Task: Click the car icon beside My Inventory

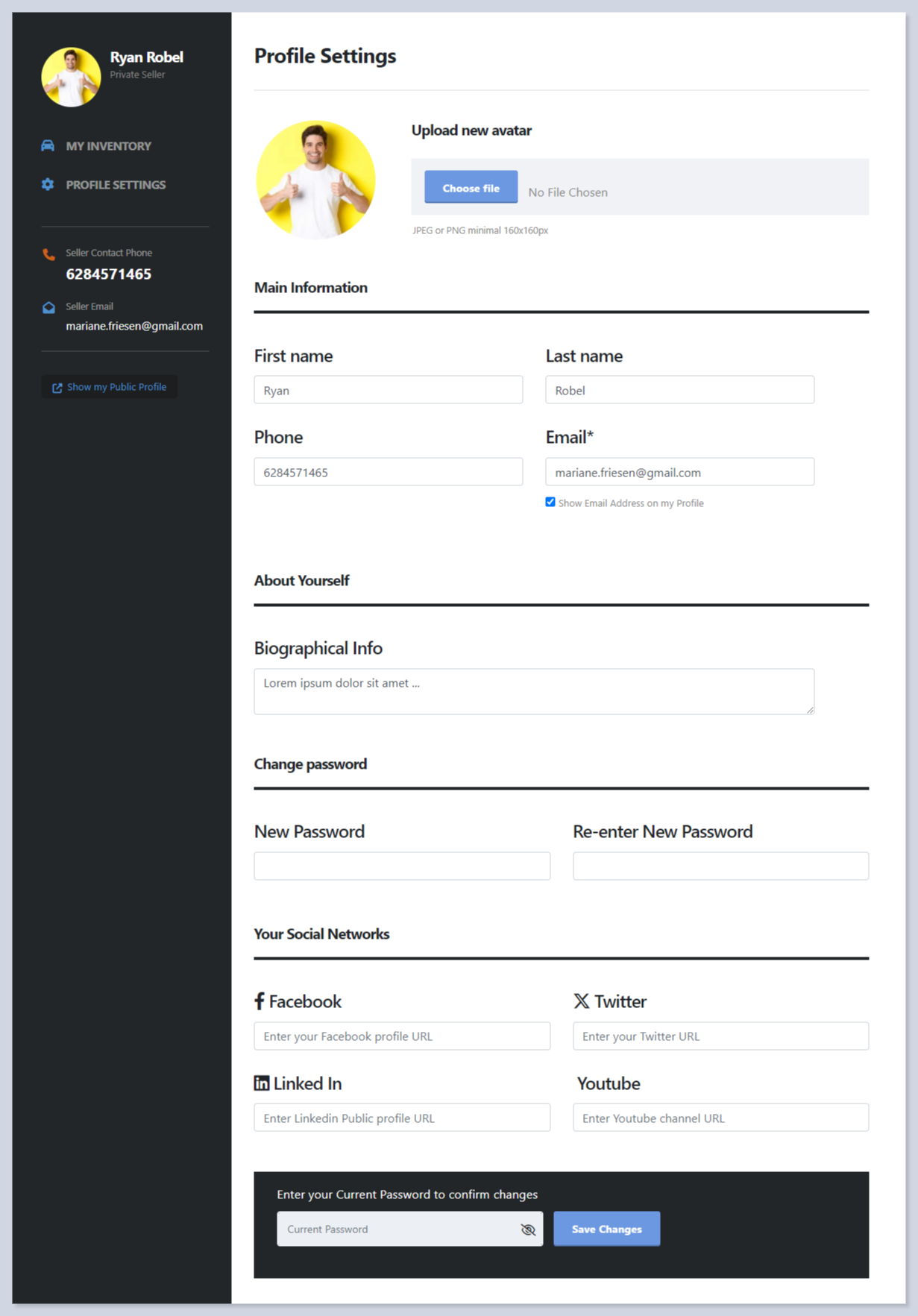Action: coord(48,145)
